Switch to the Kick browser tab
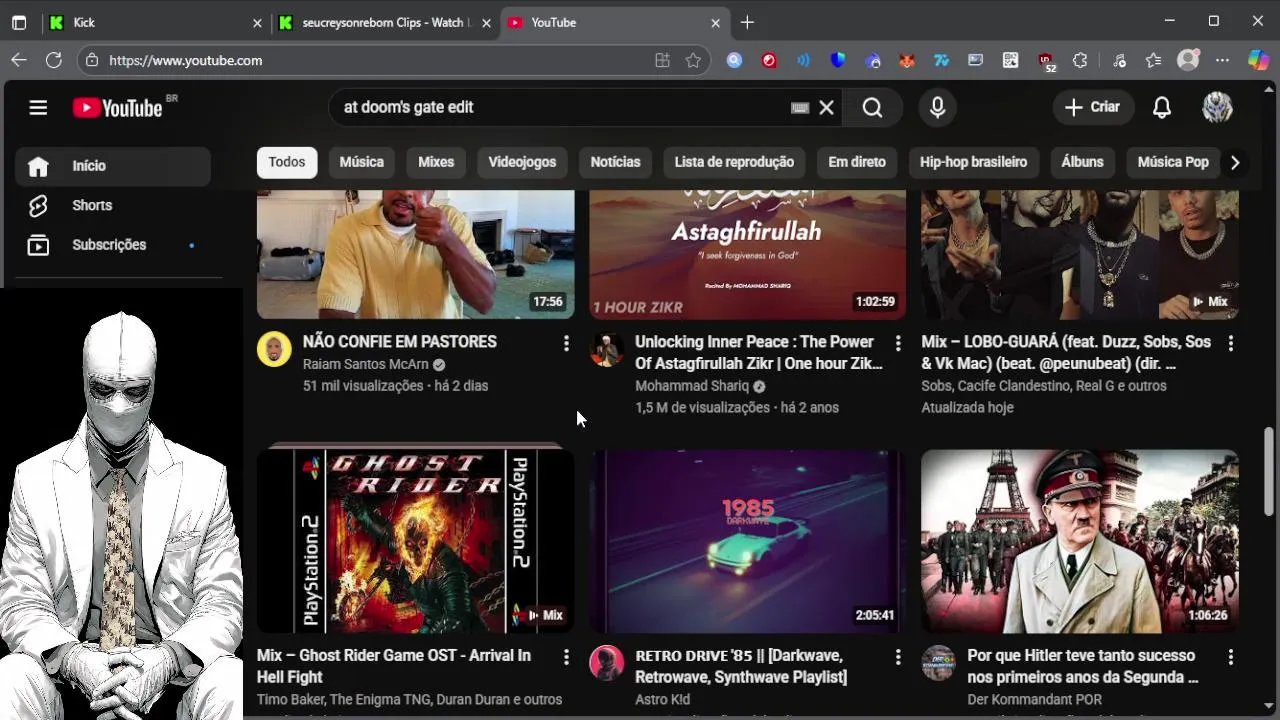Image resolution: width=1280 pixels, height=720 pixels. 155,22
